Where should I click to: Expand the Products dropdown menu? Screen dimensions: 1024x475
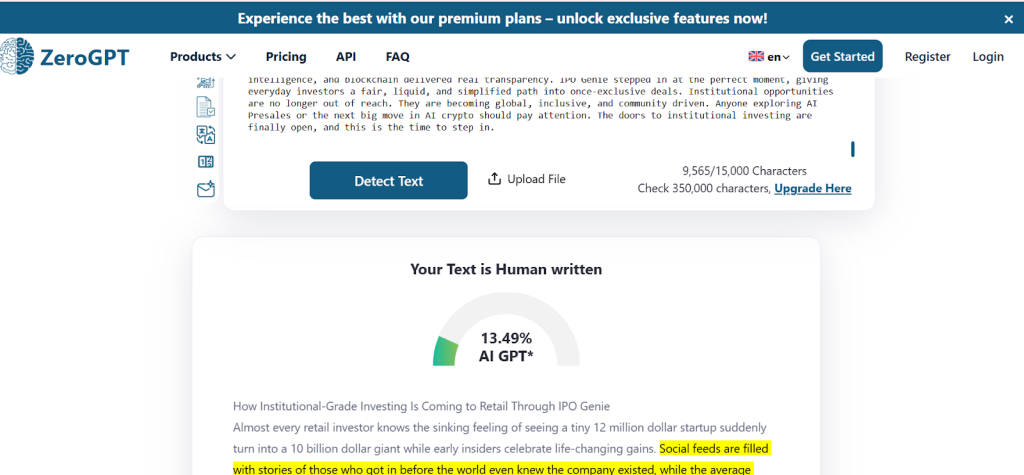point(203,57)
